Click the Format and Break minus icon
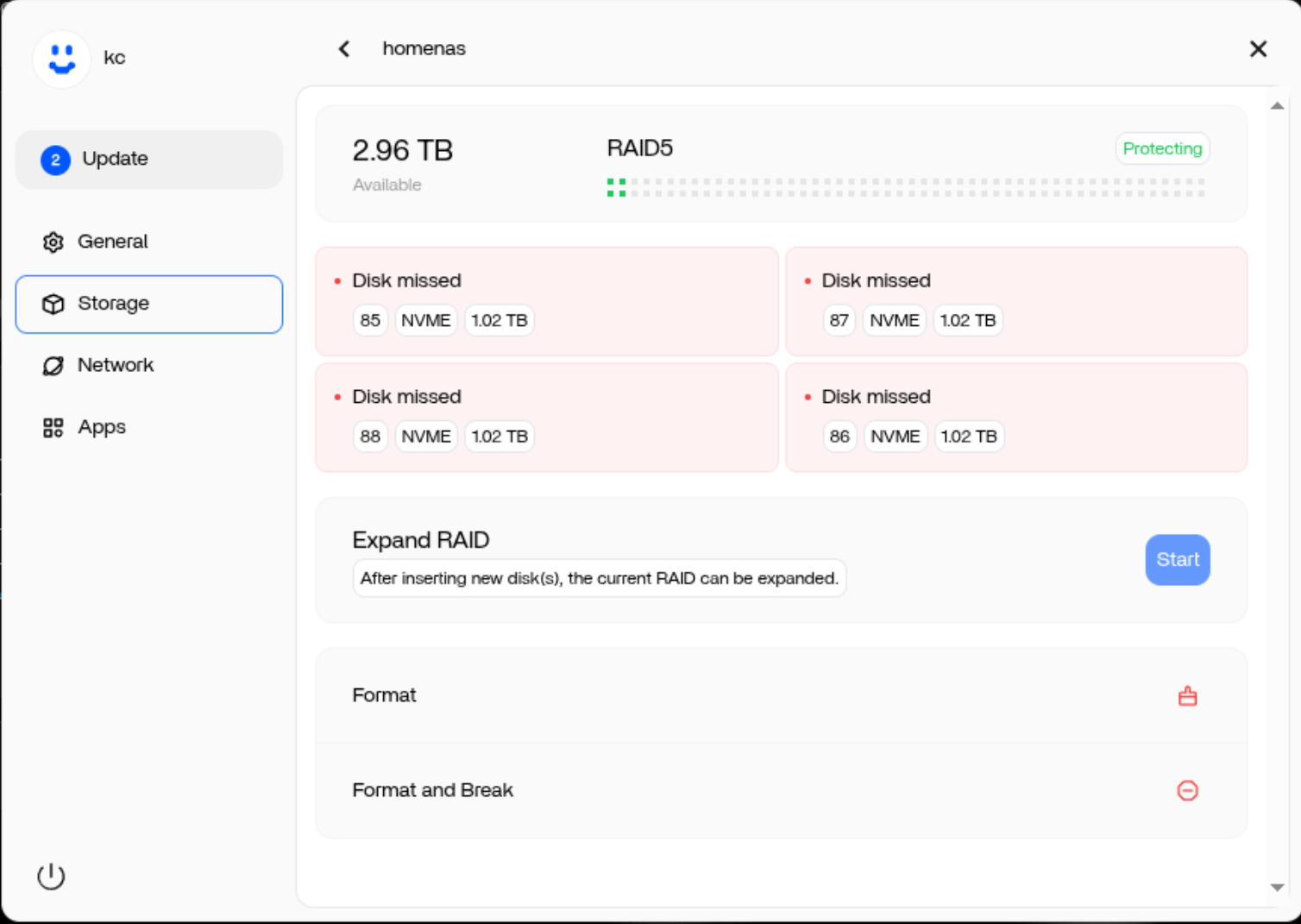Viewport: 1301px width, 924px height. pos(1187,790)
